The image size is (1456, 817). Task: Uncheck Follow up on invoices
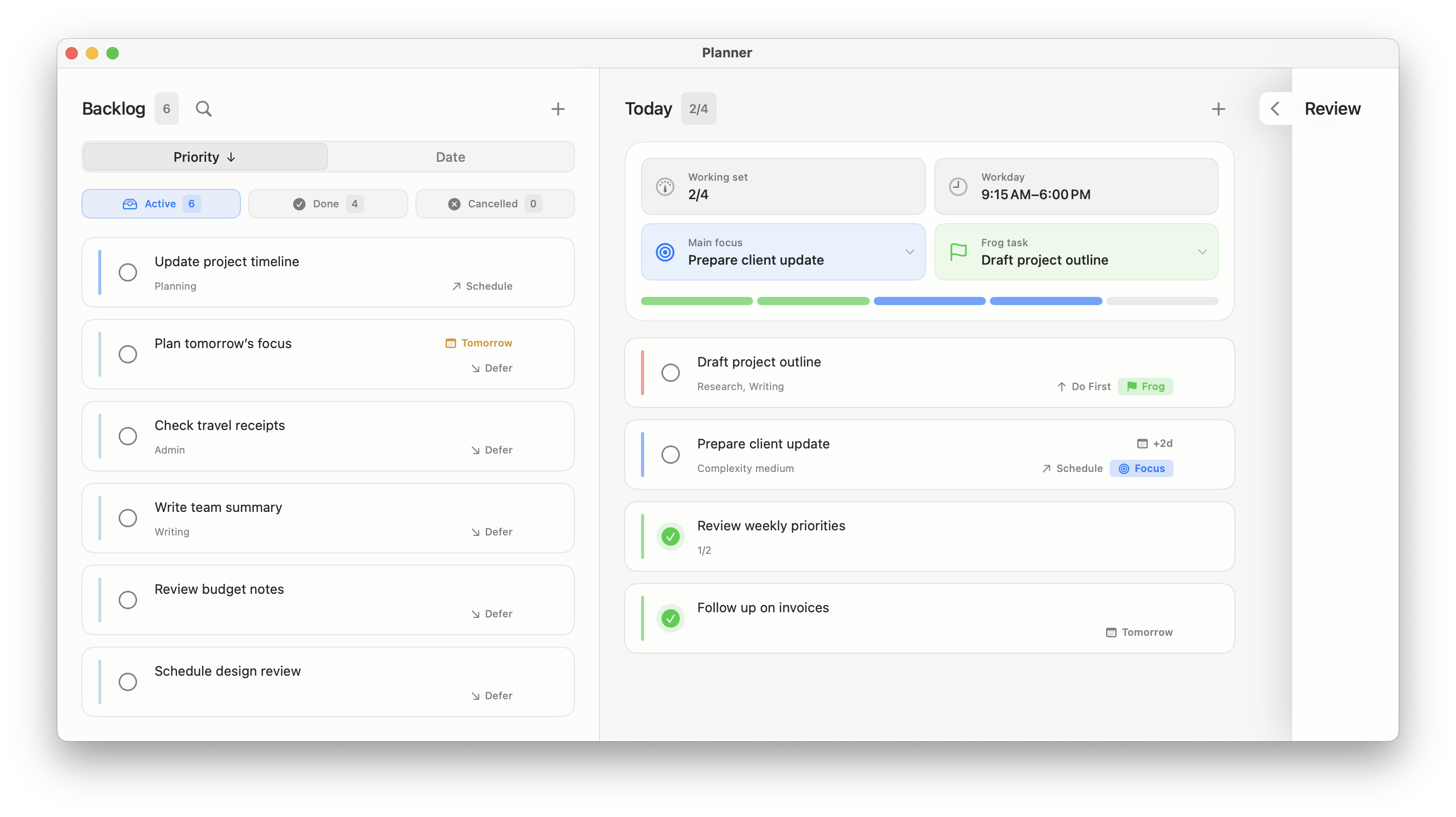point(670,618)
